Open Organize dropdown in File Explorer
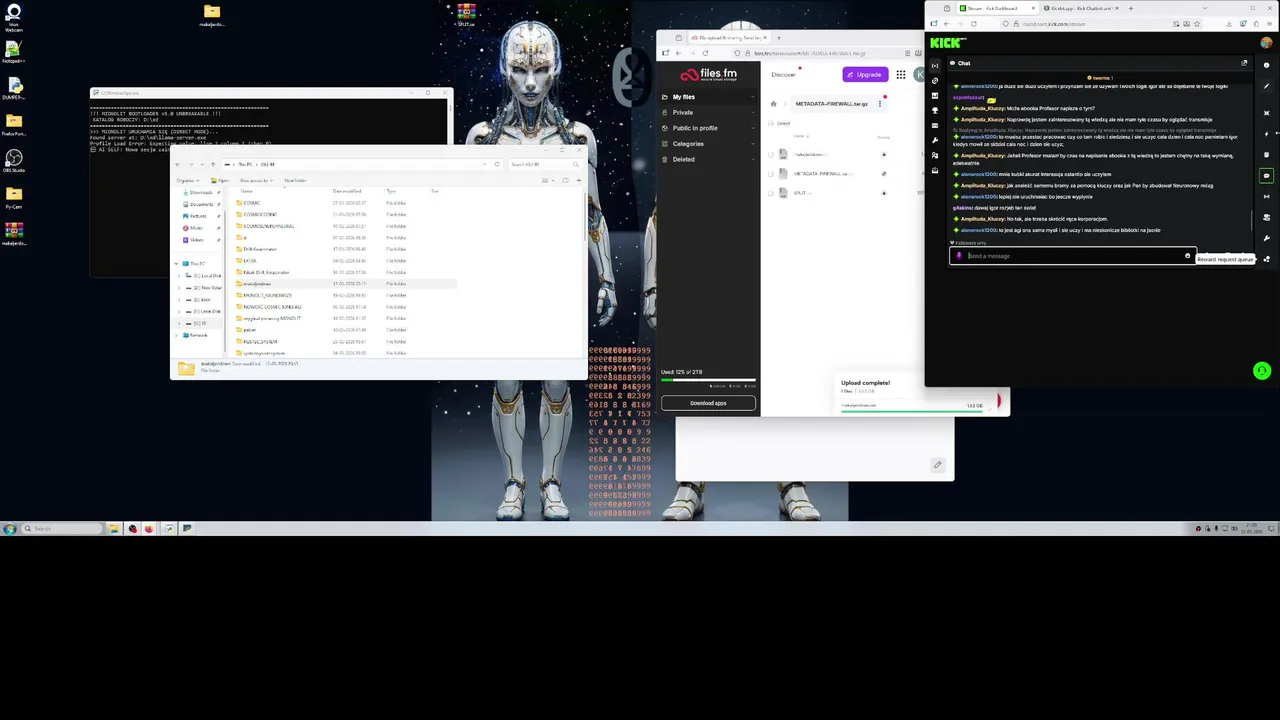The image size is (1280, 720). tap(187, 181)
